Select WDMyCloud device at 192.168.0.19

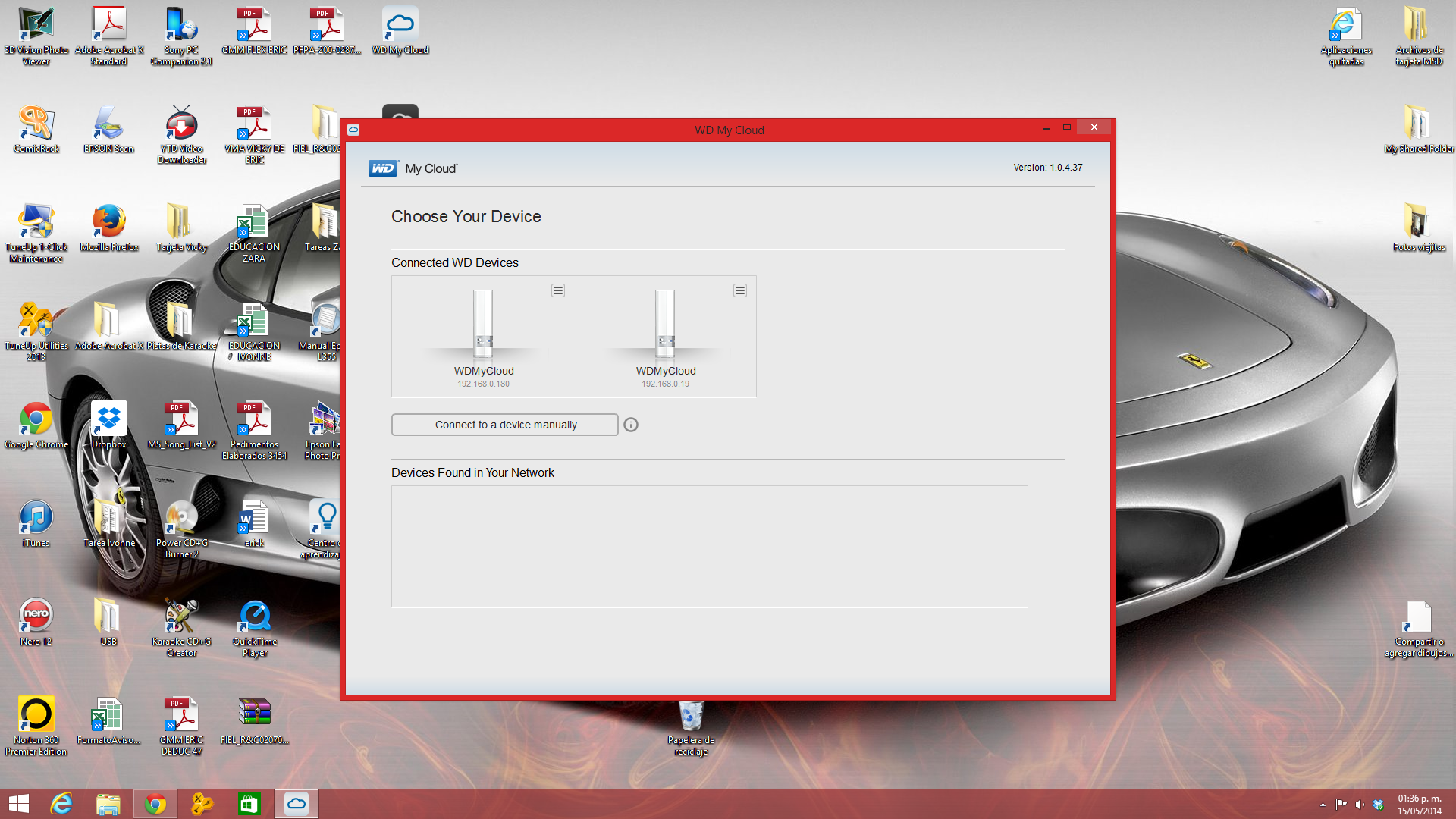click(x=666, y=337)
